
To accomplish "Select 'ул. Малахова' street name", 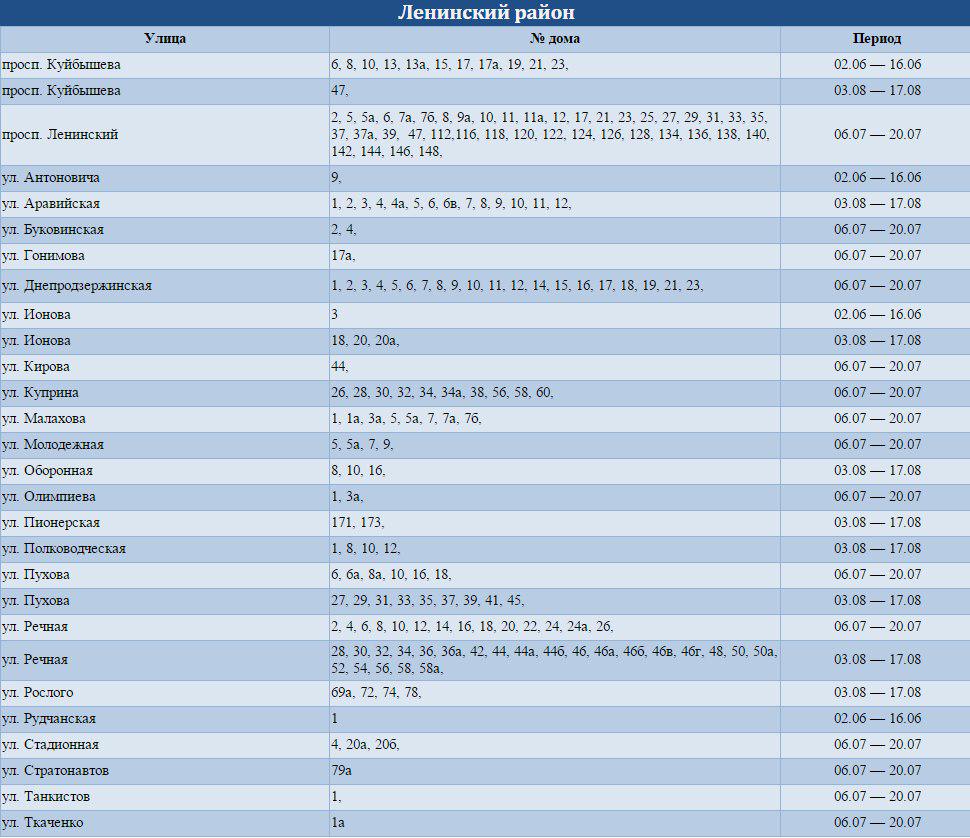I will [44, 418].
